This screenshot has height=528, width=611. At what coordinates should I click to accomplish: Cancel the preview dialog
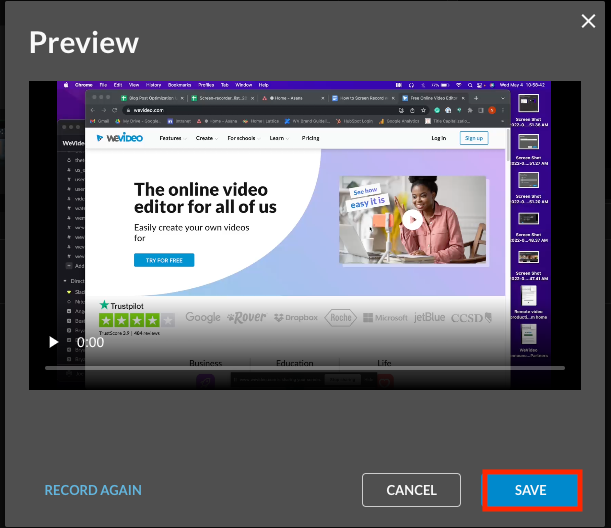(x=411, y=490)
